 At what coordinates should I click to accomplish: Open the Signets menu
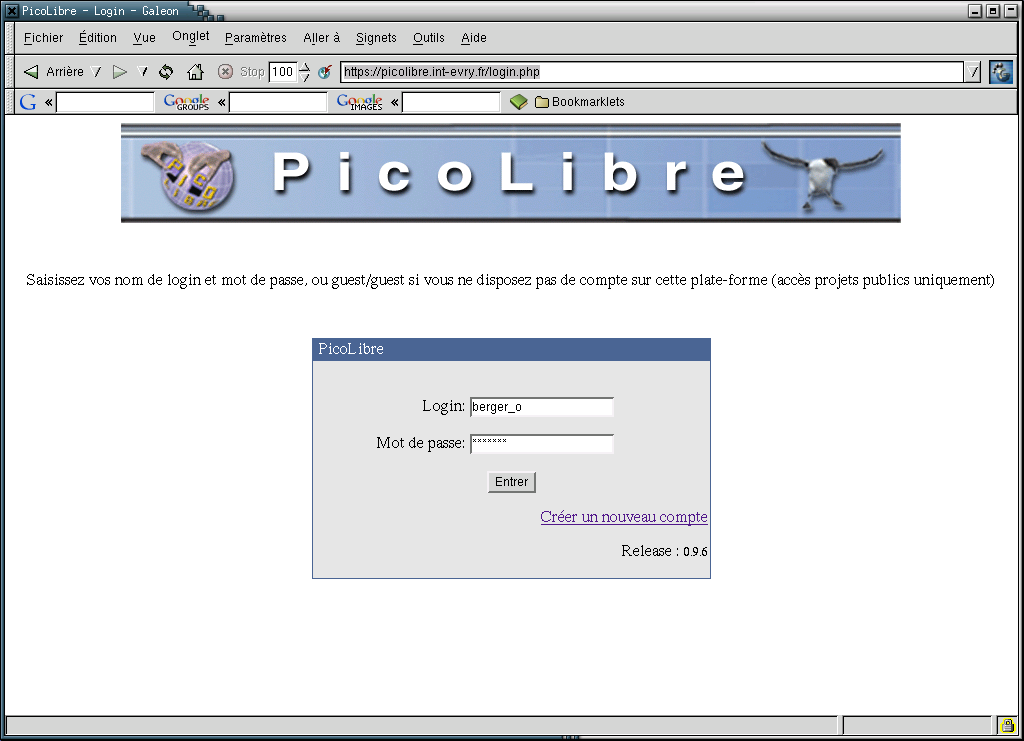tap(376, 38)
